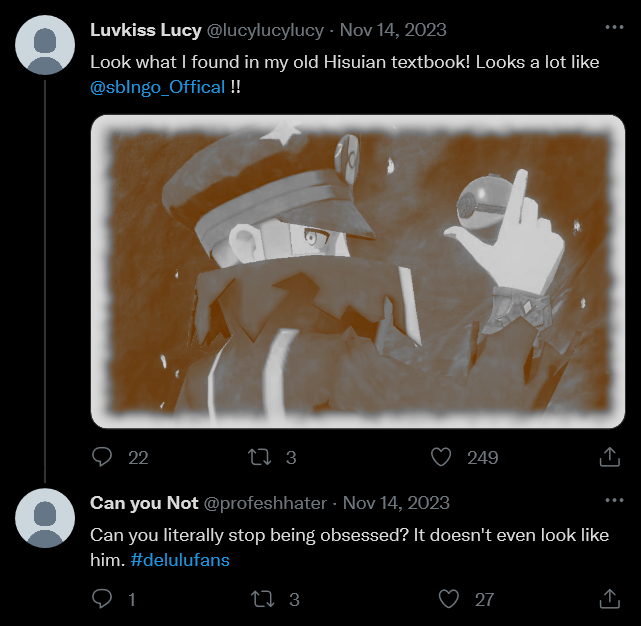This screenshot has height=626, width=641.
Task: Like Lucy's tweet with 249 likes
Action: (x=443, y=457)
